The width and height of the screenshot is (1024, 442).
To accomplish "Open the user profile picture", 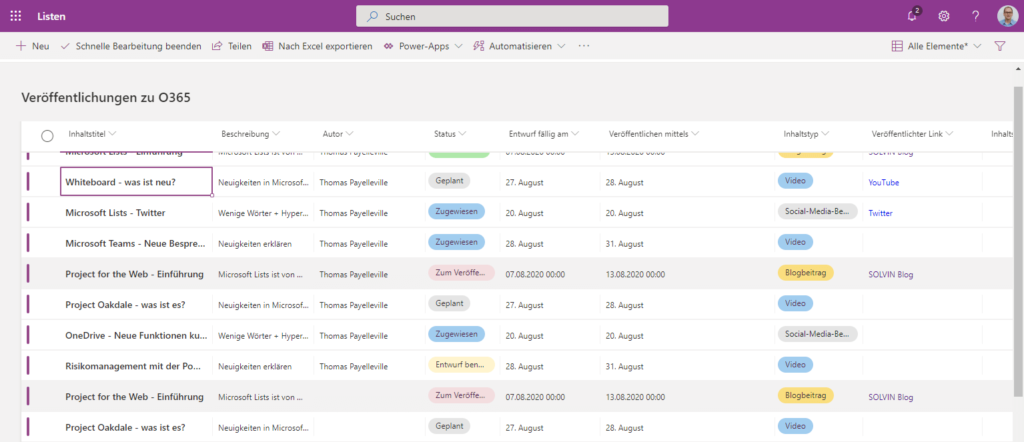I will point(1007,16).
